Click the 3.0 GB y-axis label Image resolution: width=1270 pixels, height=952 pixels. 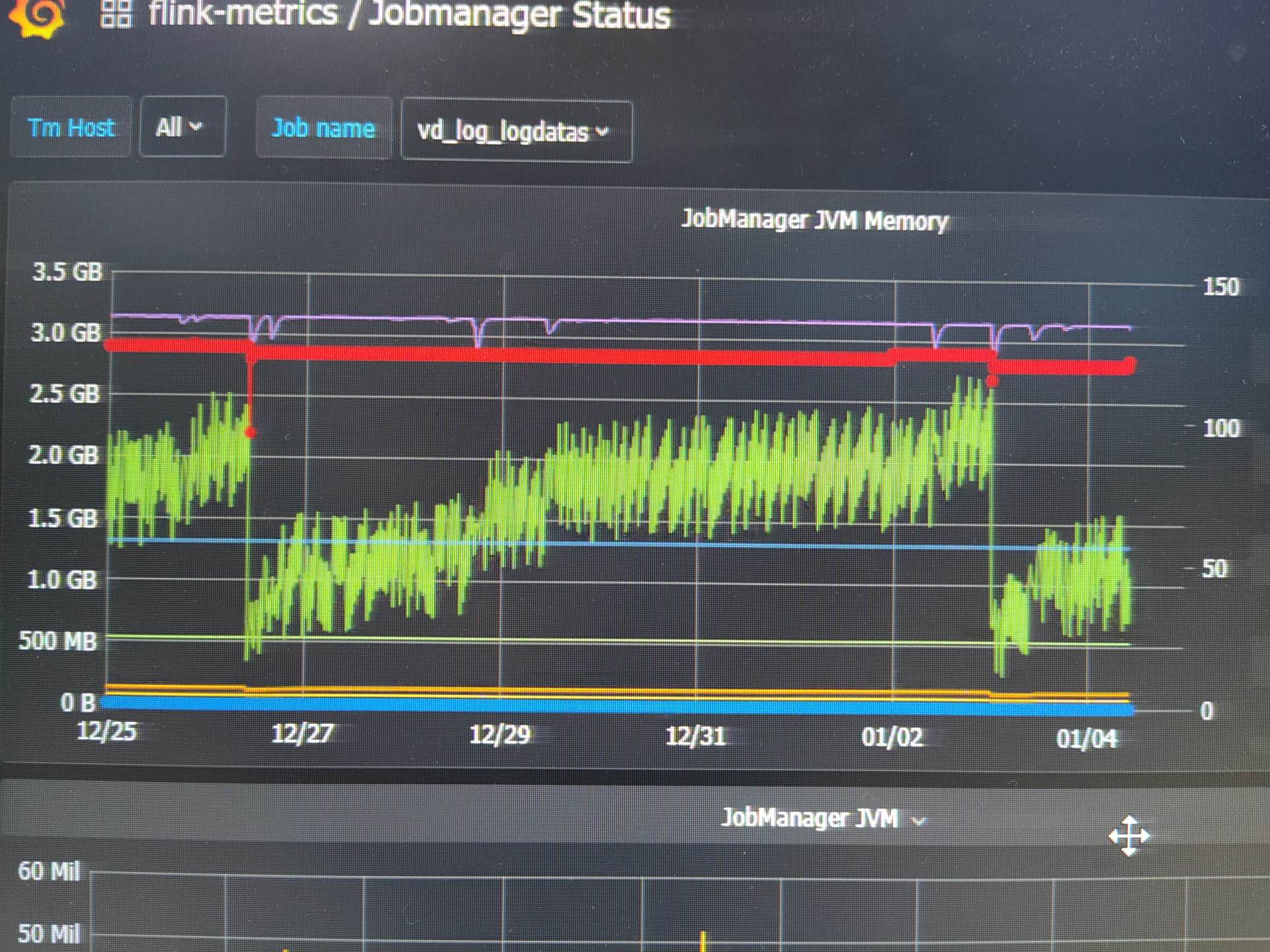[x=66, y=333]
